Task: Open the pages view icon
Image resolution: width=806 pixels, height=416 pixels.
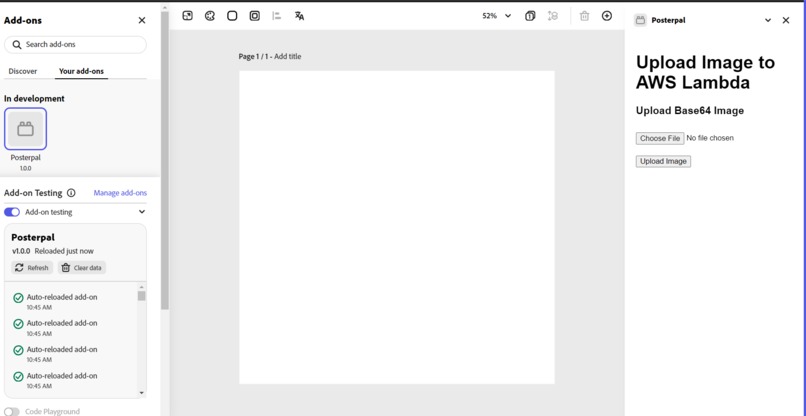Action: click(530, 16)
